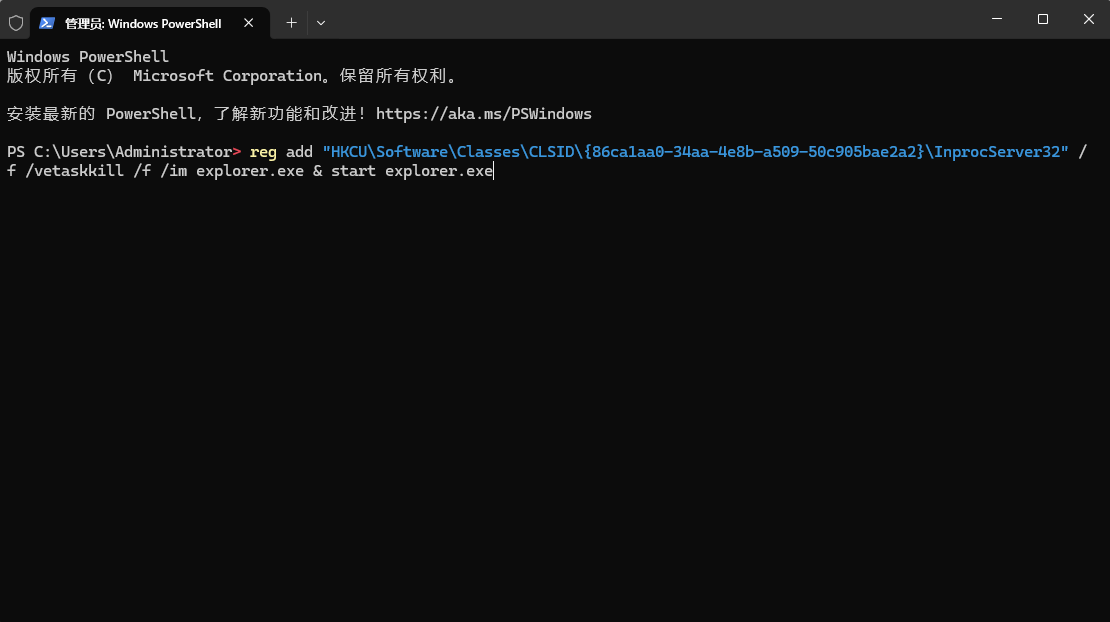Click the 'Windows PowerShell' banner line

point(88,57)
